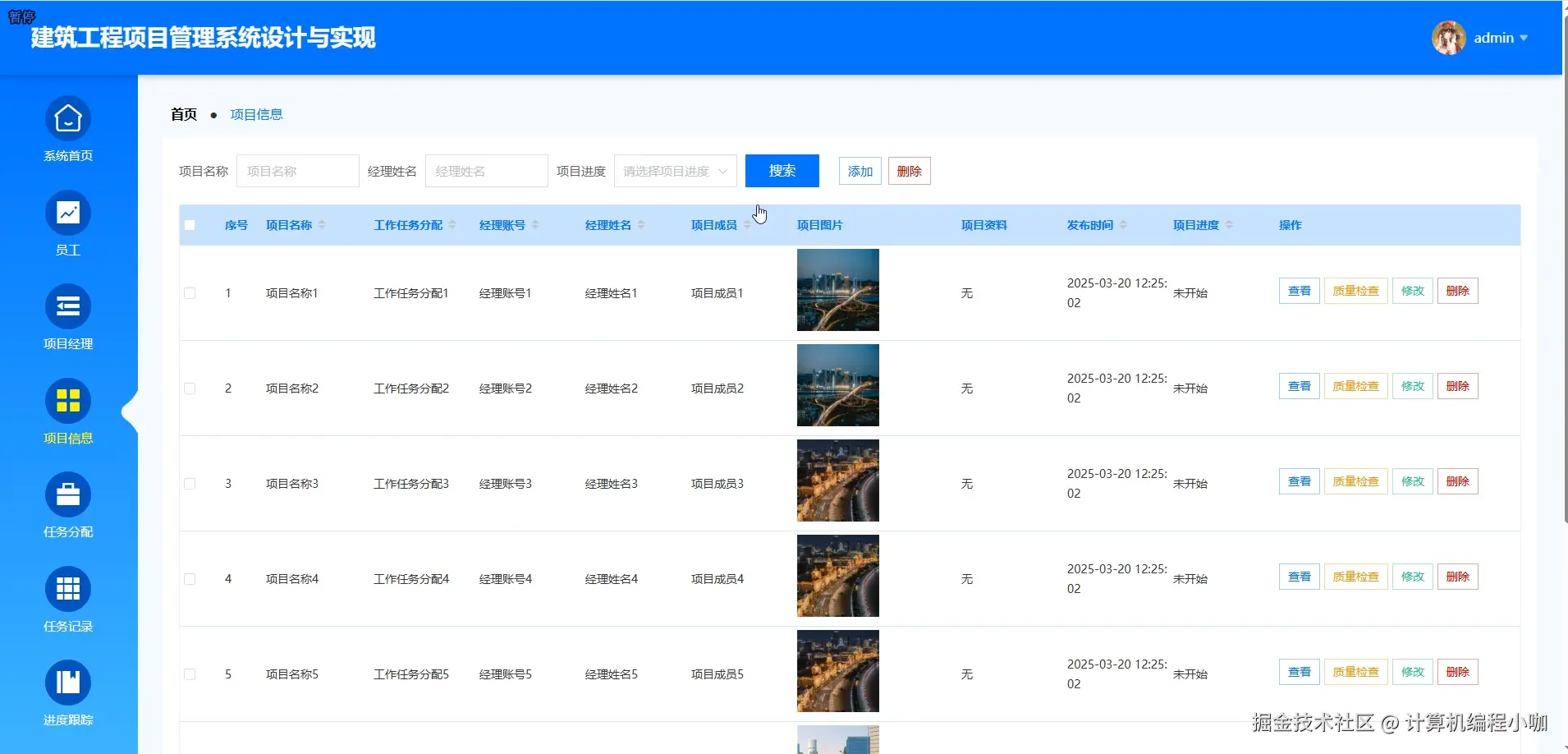The width and height of the screenshot is (1568, 754).
Task: Open project image thumbnail for 项目名称4
Action: [x=838, y=576]
